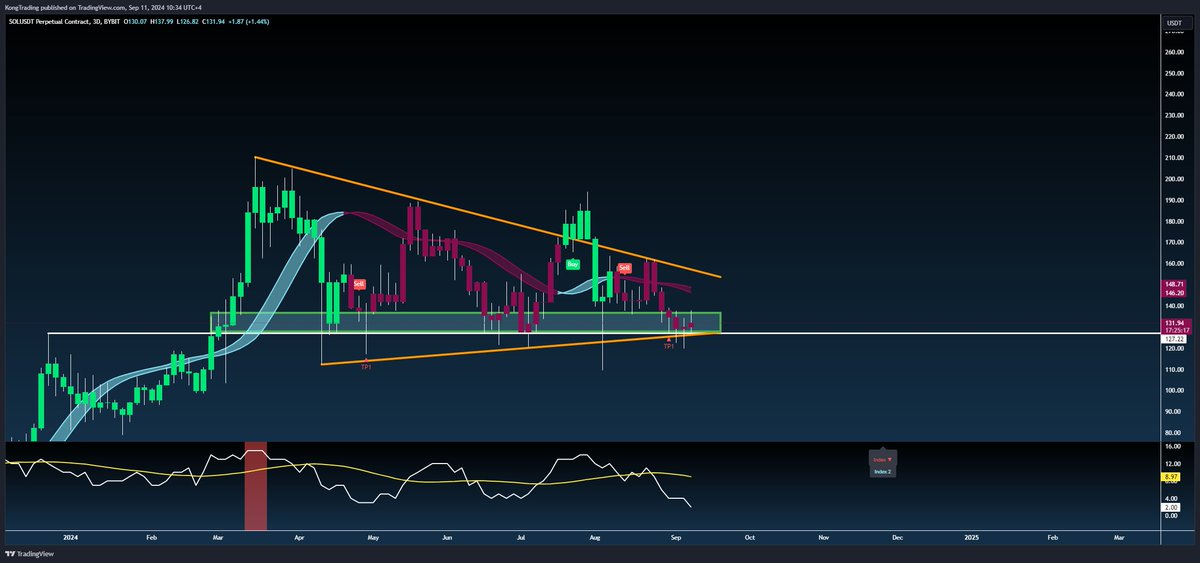
Task: Click the 17:25:17 bar countdown label
Action: 1174,331
